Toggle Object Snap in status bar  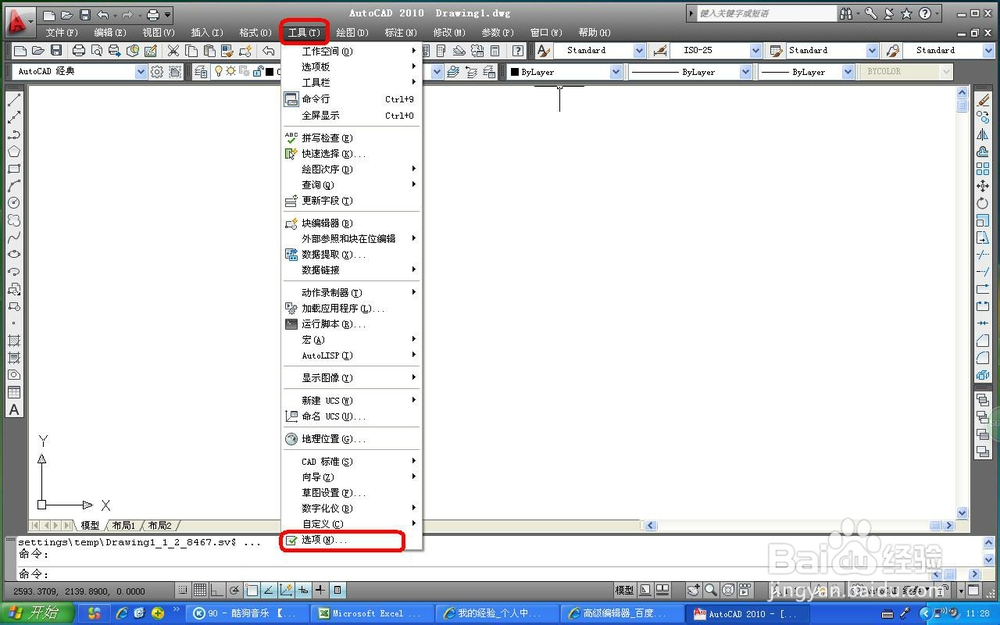point(252,590)
